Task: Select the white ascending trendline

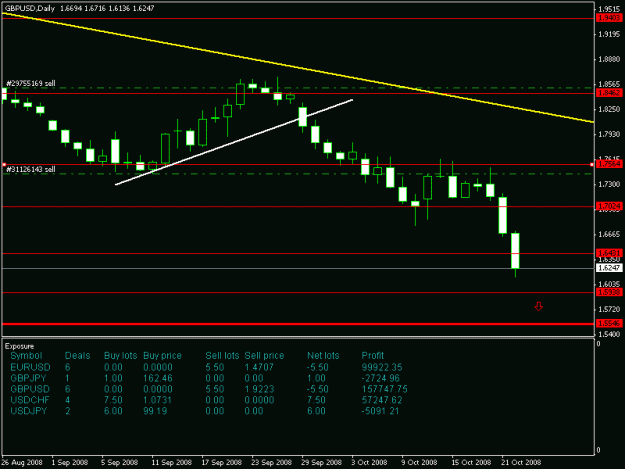Action: pos(234,142)
